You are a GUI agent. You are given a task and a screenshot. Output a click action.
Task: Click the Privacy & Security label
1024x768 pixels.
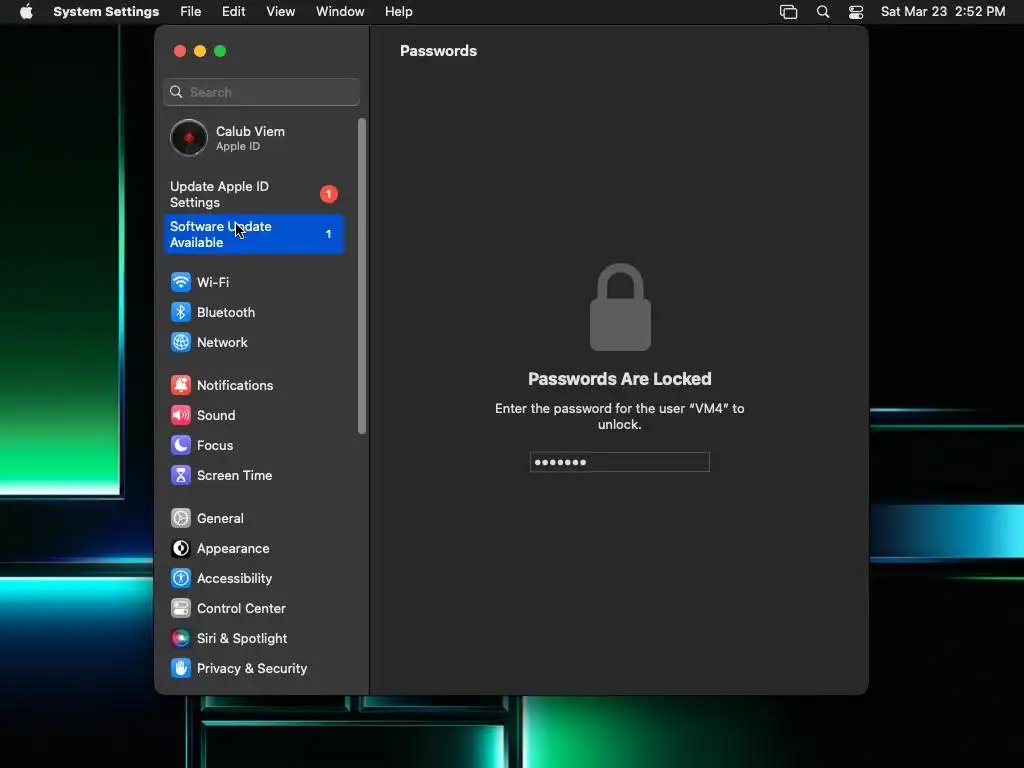coord(252,669)
